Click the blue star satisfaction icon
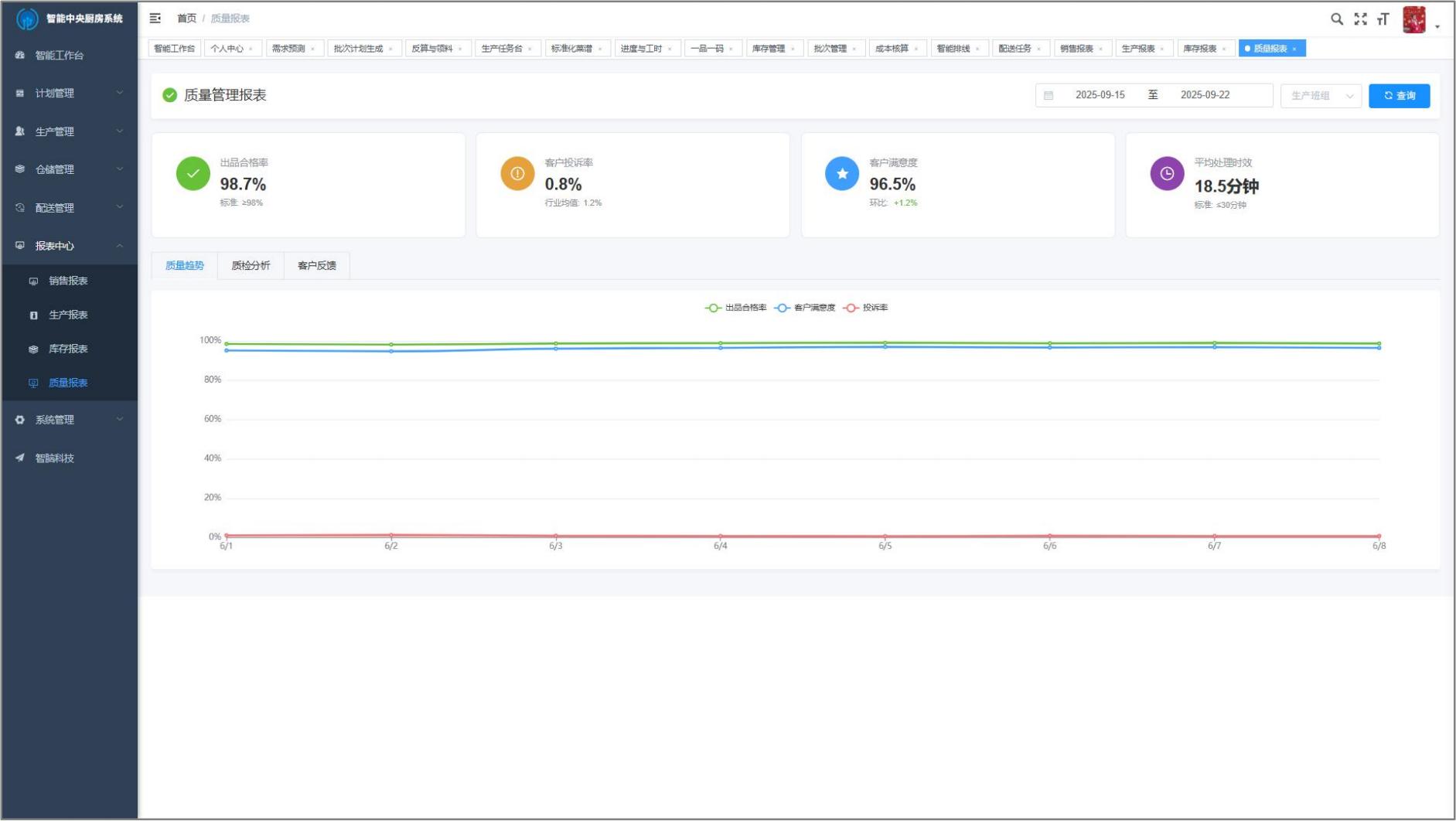Image resolution: width=1456 pixels, height=821 pixels. 842,173
